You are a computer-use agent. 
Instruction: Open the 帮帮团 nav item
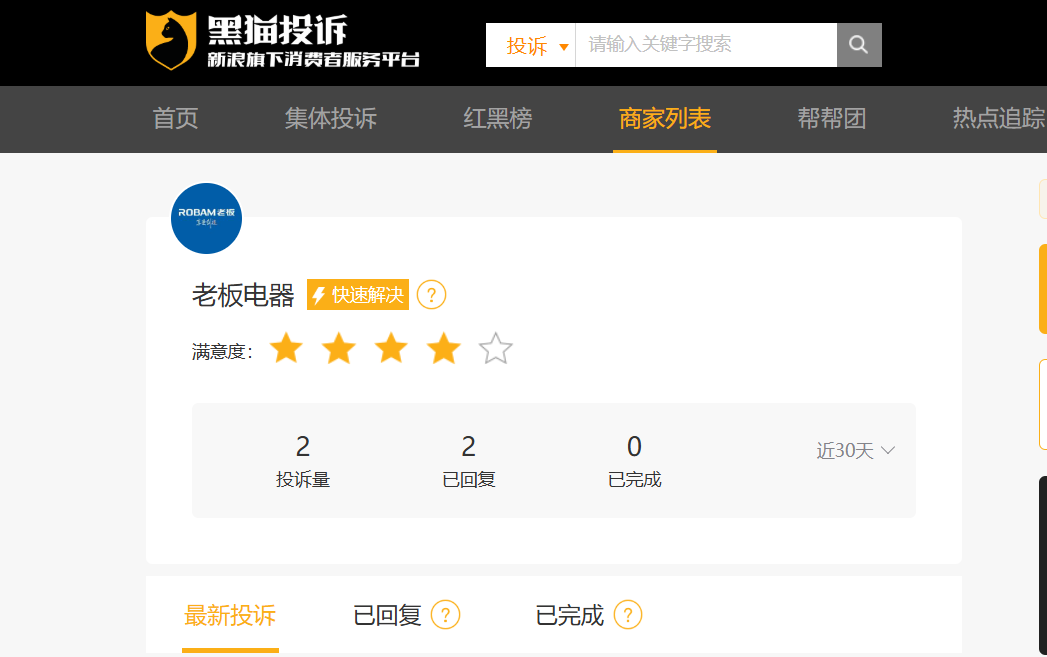coord(831,119)
